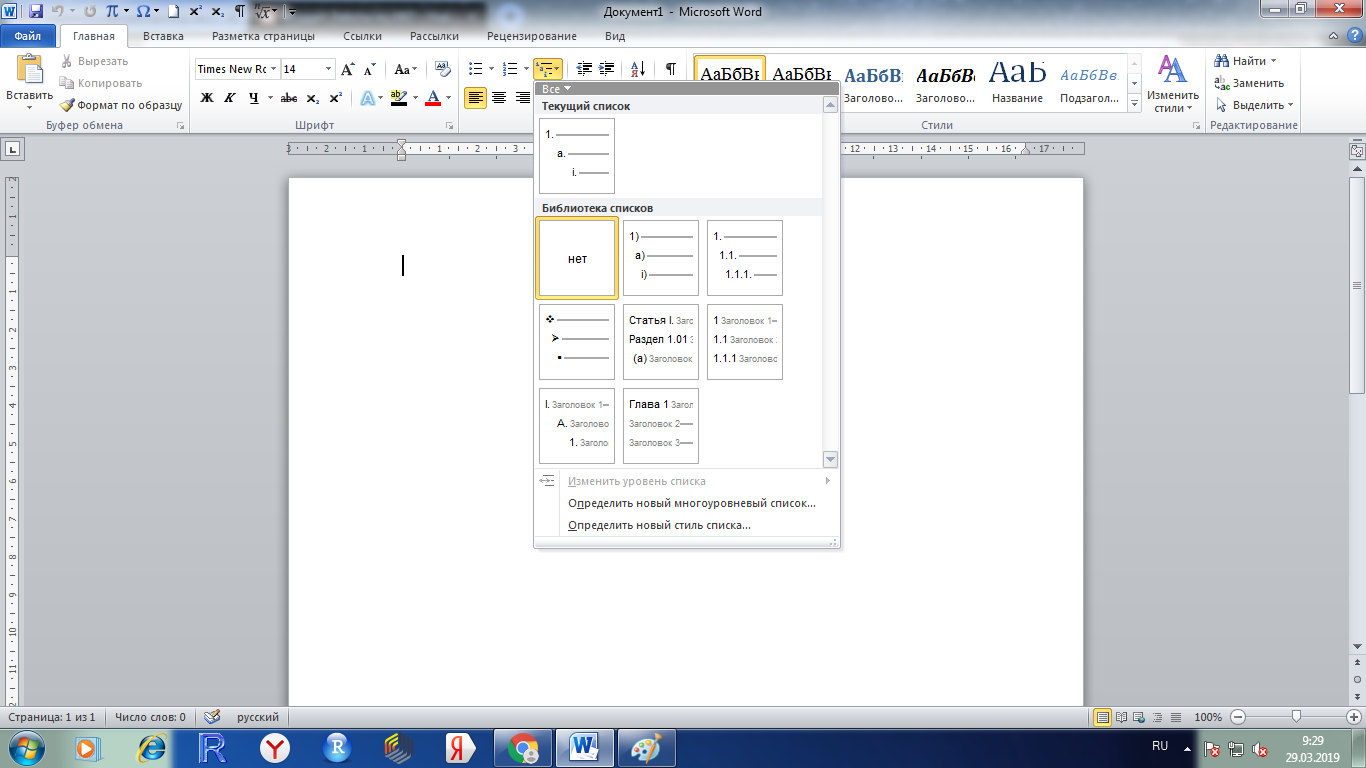Screen dimensions: 1366x768
Task: Click Определить новый многоуровневый список
Action: [692, 503]
